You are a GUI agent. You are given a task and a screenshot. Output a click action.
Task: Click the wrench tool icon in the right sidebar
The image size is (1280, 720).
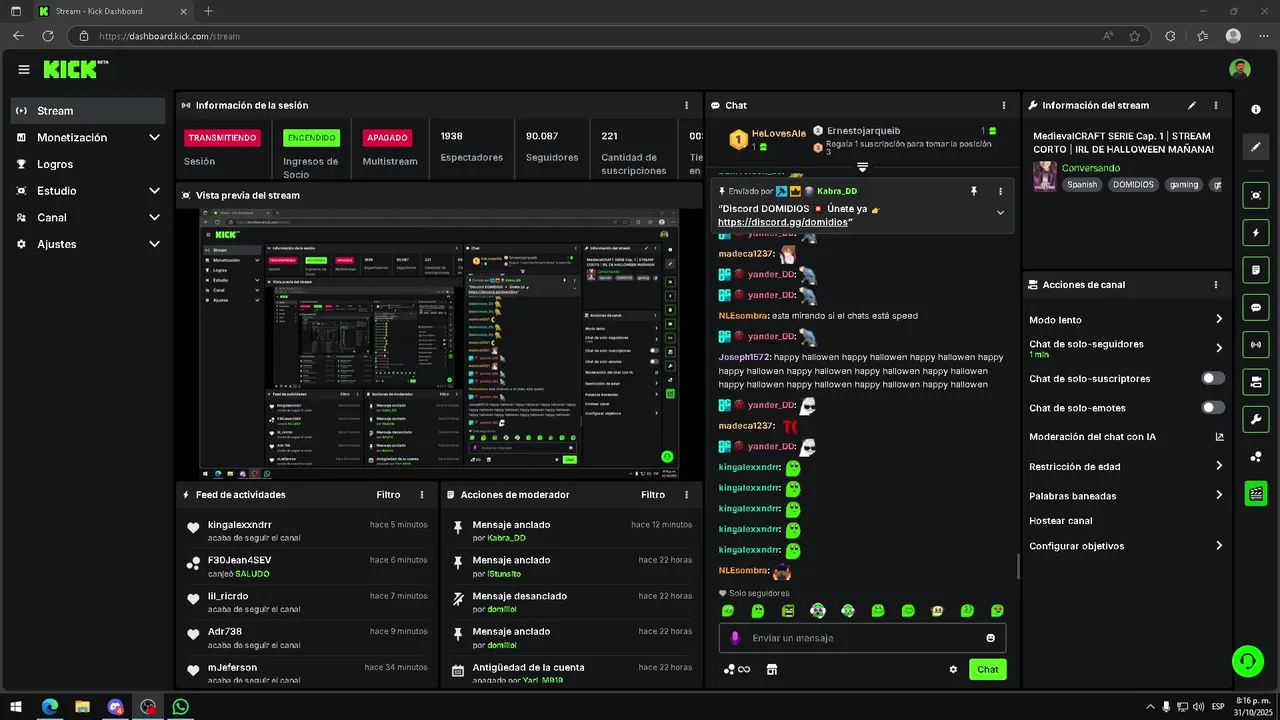(1256, 419)
